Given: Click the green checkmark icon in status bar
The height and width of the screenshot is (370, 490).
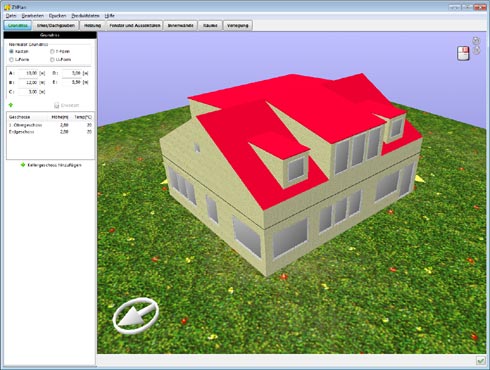Looking at the screenshot, I should [480, 360].
